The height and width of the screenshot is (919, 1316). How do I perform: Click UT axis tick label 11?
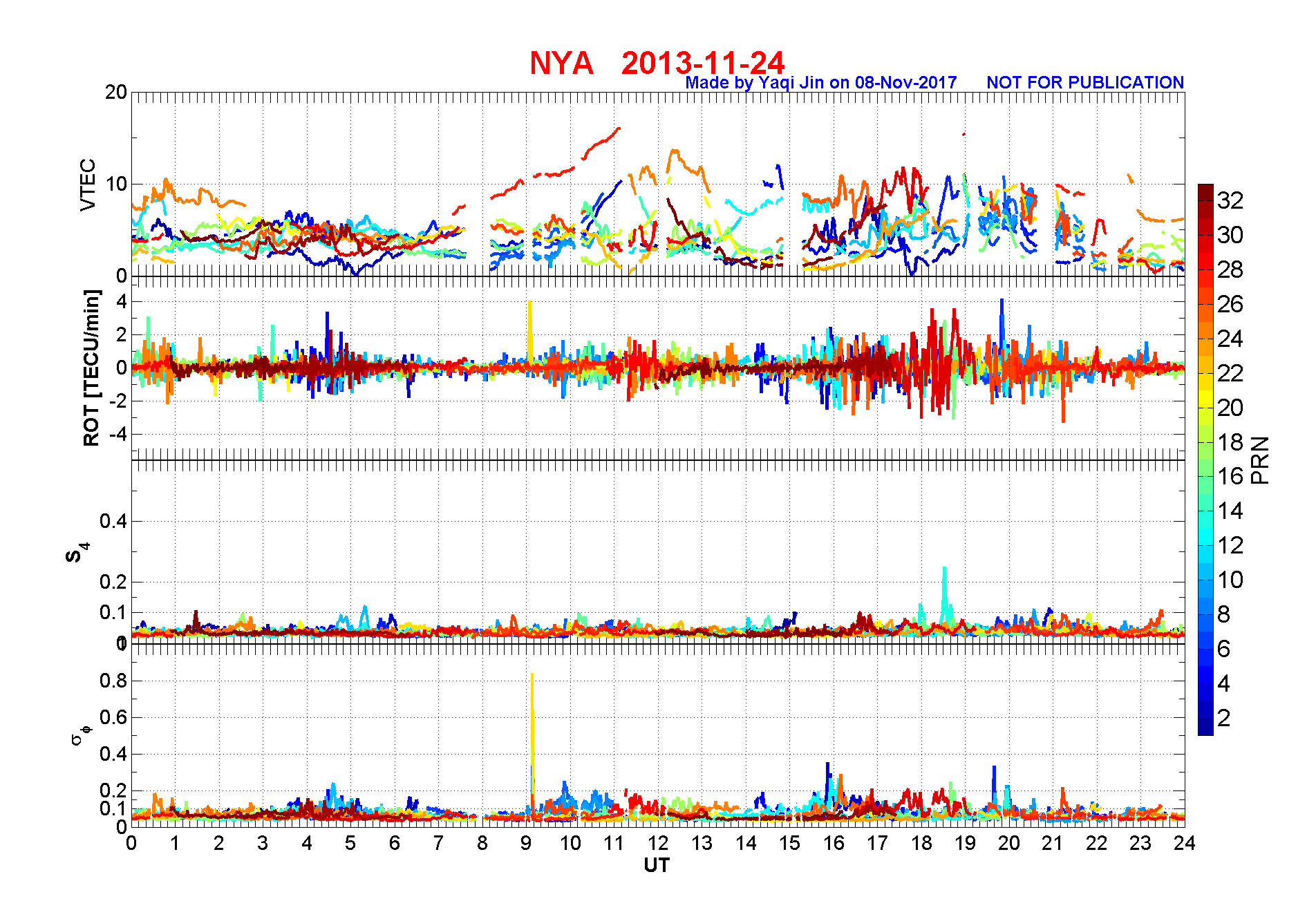pyautogui.click(x=614, y=843)
